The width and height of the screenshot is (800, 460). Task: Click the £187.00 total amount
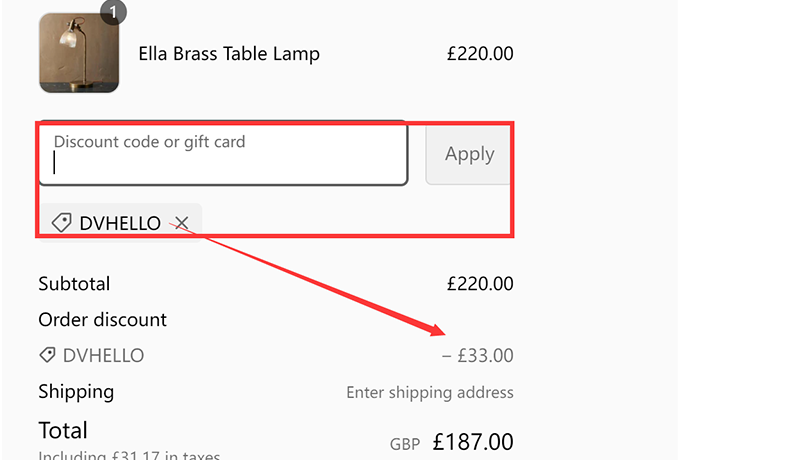pos(473,441)
